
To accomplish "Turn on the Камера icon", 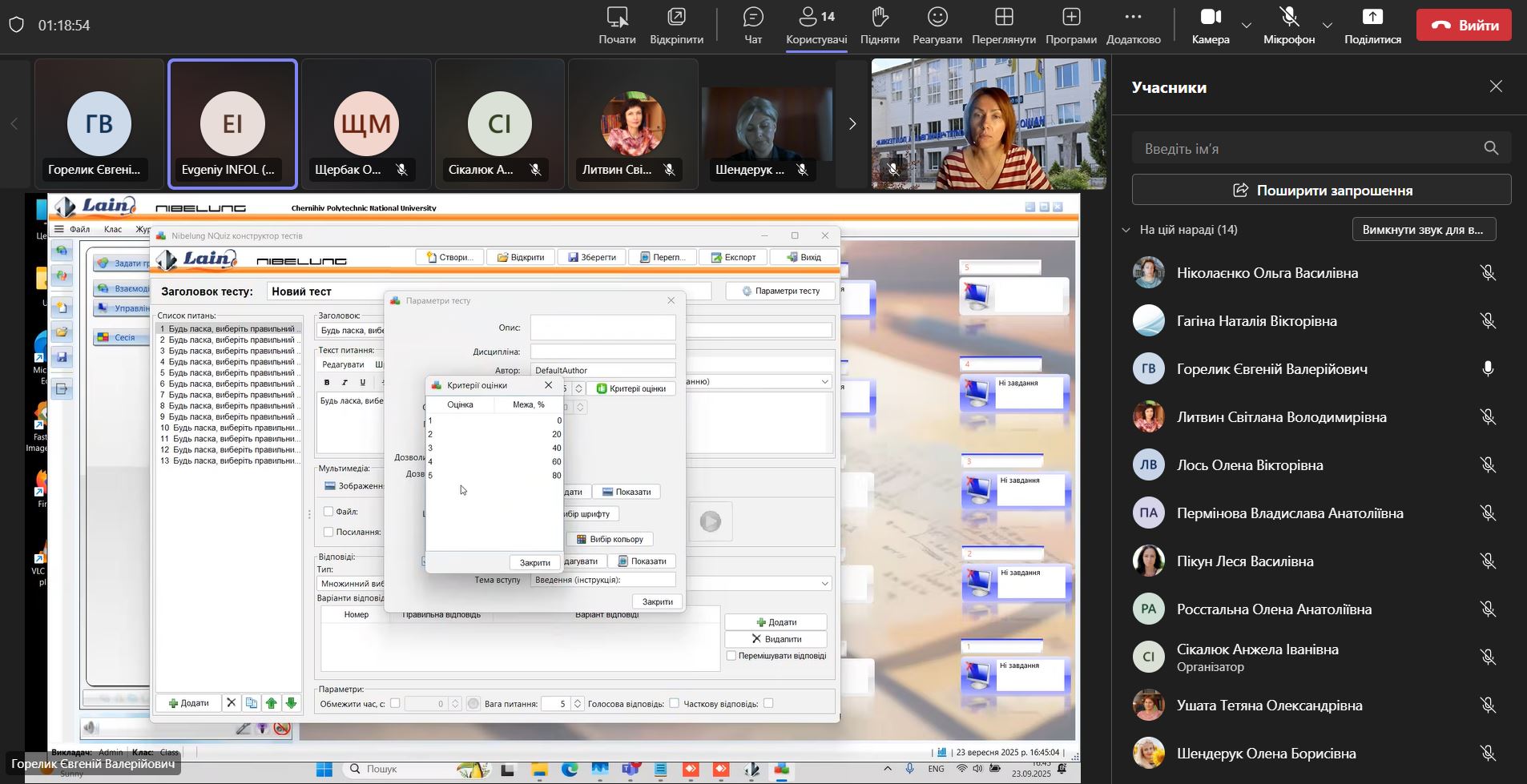I will tap(1210, 25).
